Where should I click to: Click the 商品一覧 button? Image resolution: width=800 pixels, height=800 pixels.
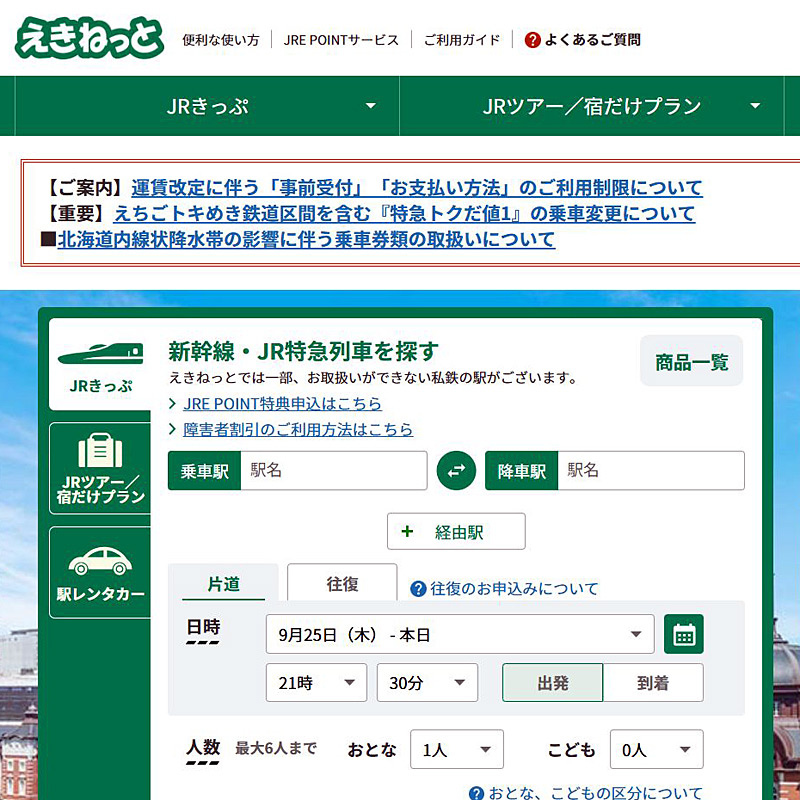click(x=691, y=360)
